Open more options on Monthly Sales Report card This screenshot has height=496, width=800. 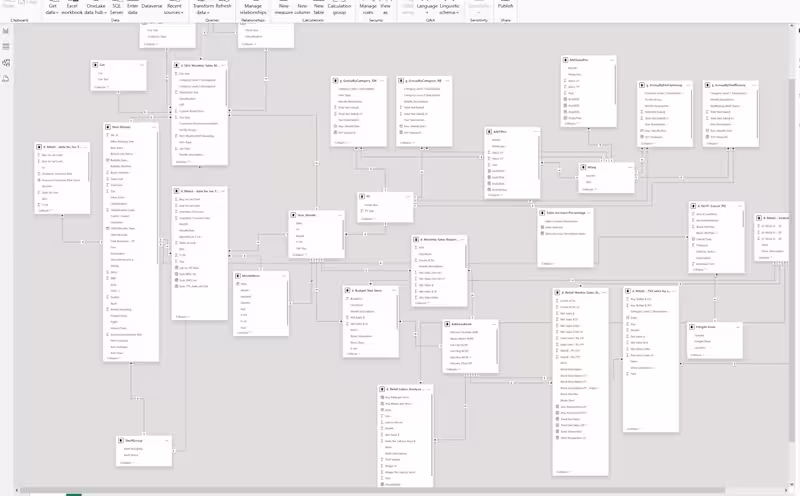point(463,239)
